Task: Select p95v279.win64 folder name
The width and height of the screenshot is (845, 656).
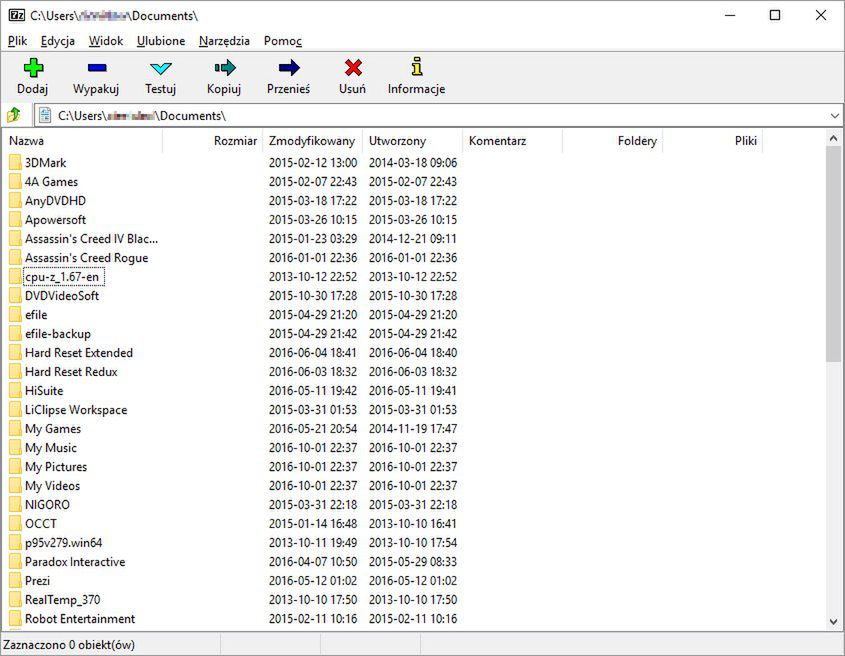Action: coord(64,543)
